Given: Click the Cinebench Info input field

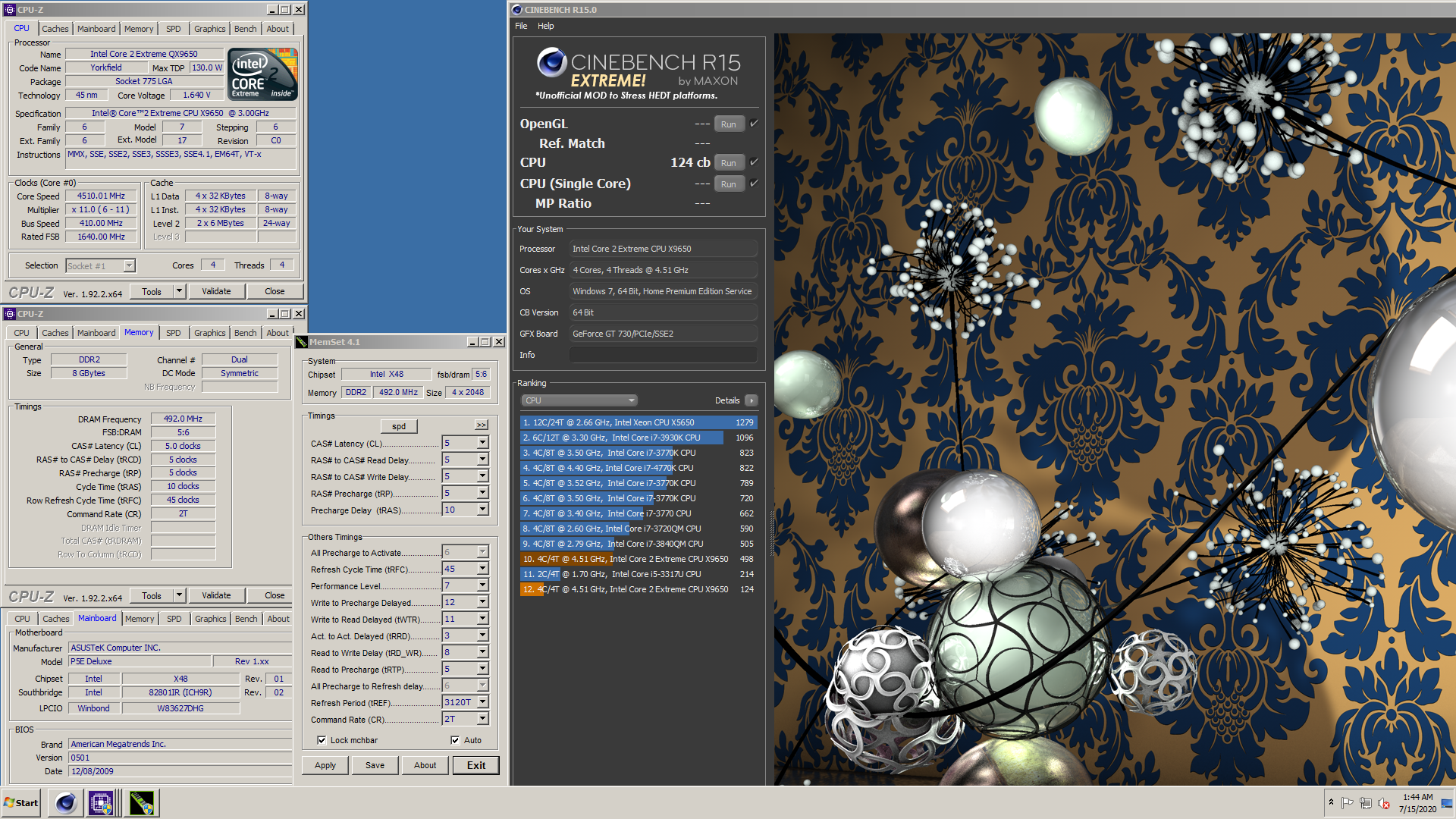Looking at the screenshot, I should point(664,355).
